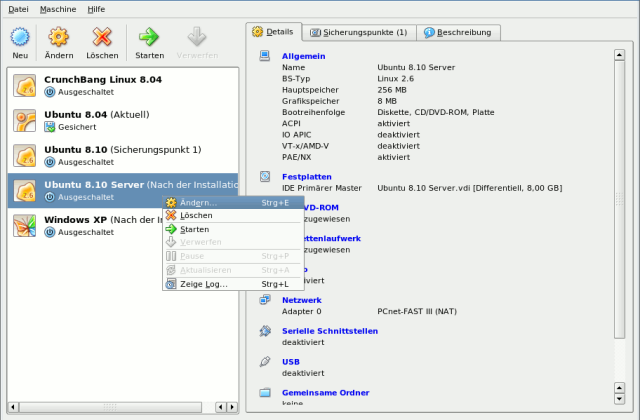Click the Löschen red cross toolbar icon
Viewport: 640px width, 420px height.
coord(102,37)
